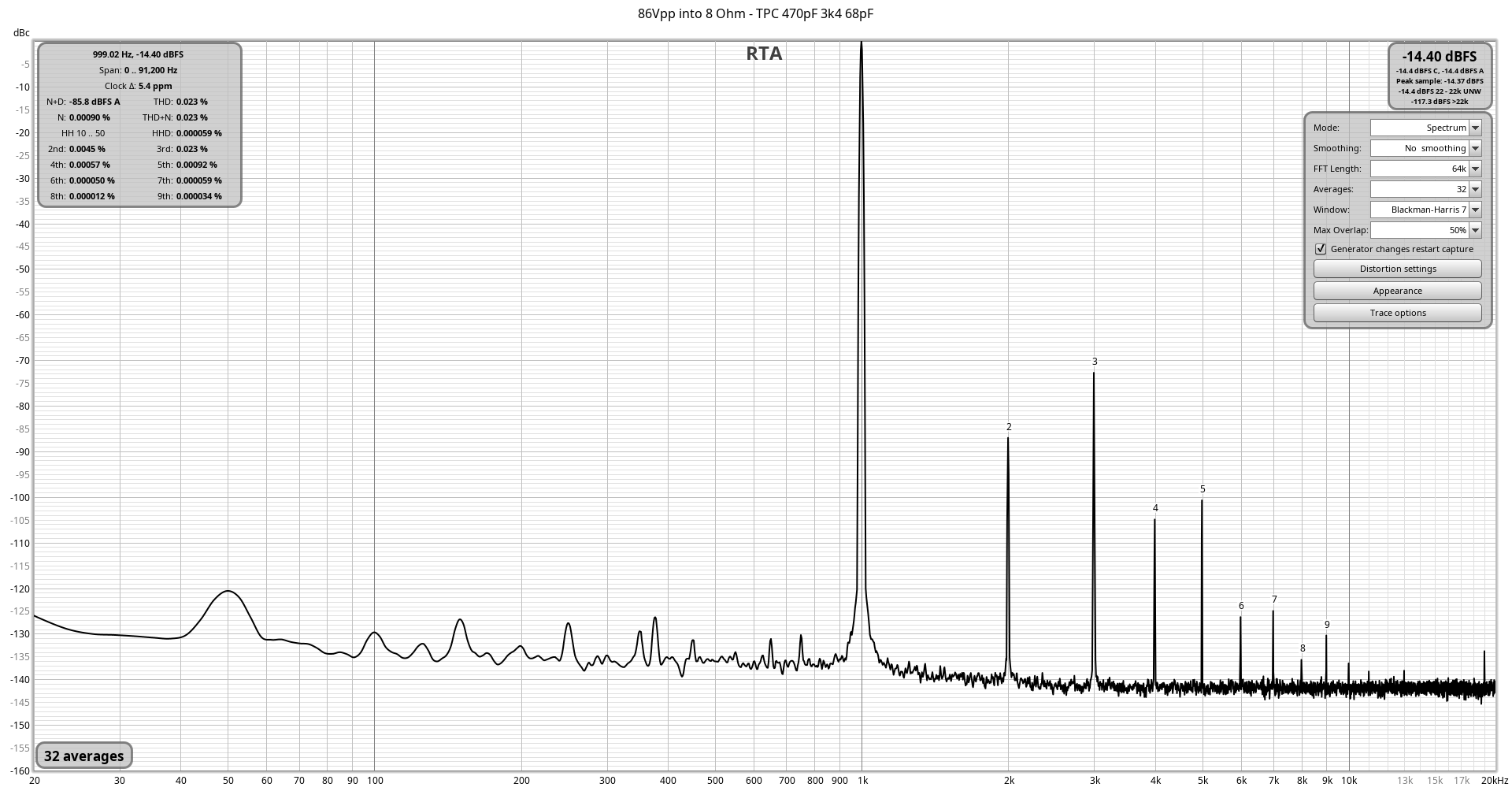1512x791 pixels.
Task: Open the Smoothing dropdown
Action: click(x=1475, y=148)
